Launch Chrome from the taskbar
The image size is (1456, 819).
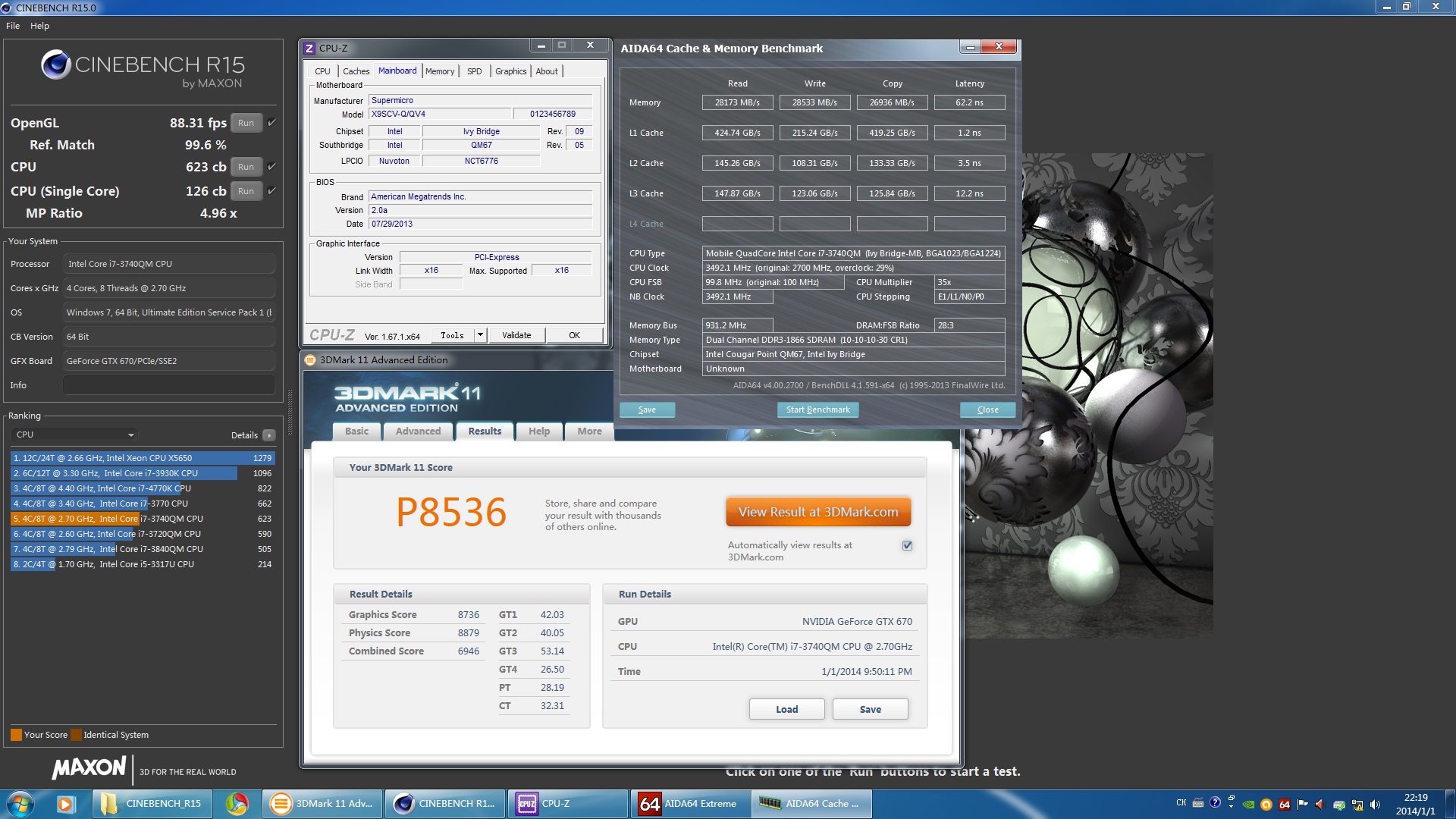click(x=237, y=804)
